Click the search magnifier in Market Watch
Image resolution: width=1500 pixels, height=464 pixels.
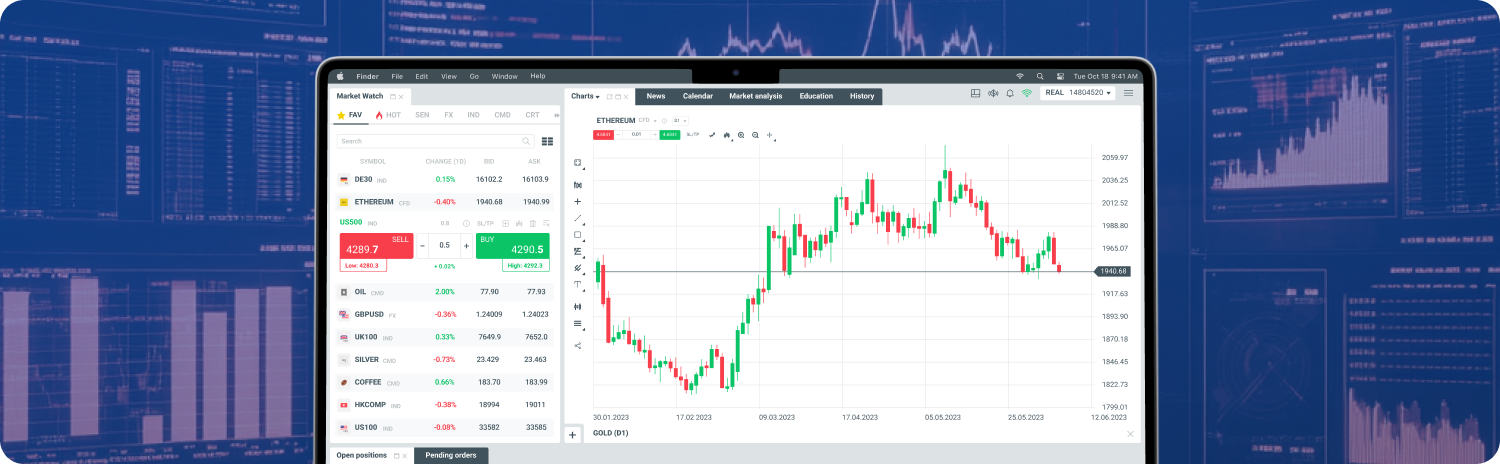coord(526,141)
